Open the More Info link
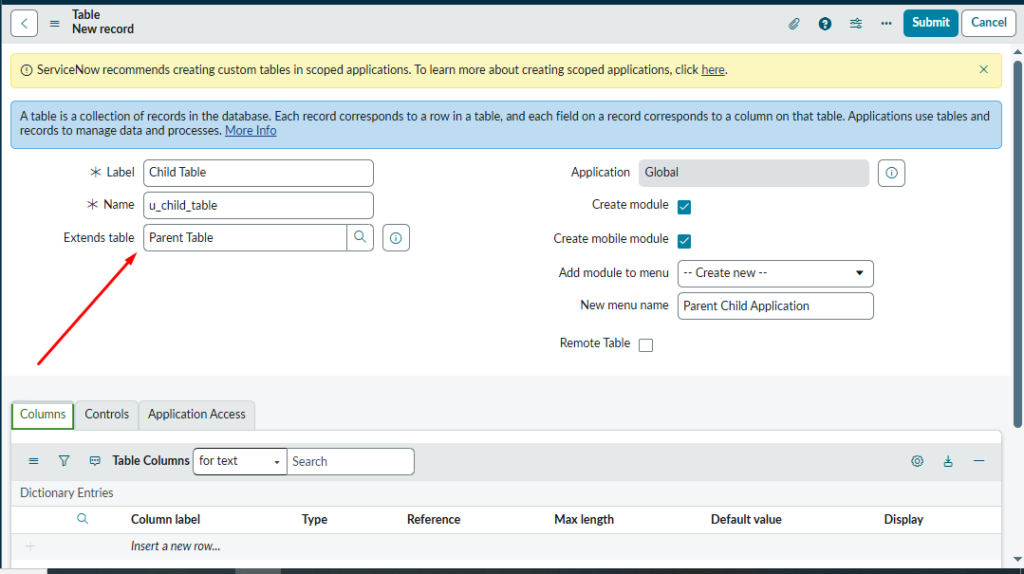This screenshot has height=574, width=1024. point(250,131)
